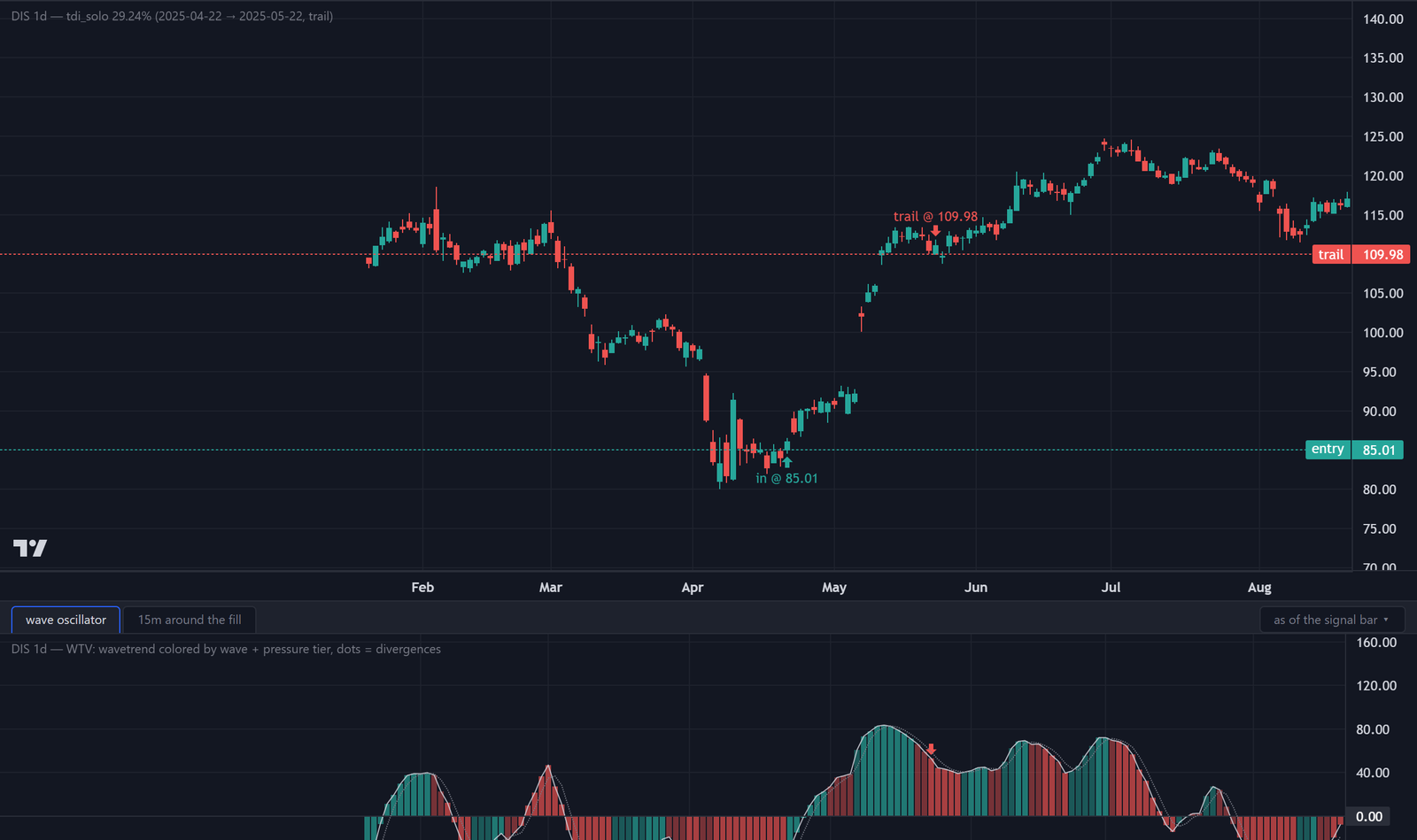Image resolution: width=1417 pixels, height=840 pixels.
Task: Click the WTV wavetrend oscillator title text
Action: click(226, 649)
